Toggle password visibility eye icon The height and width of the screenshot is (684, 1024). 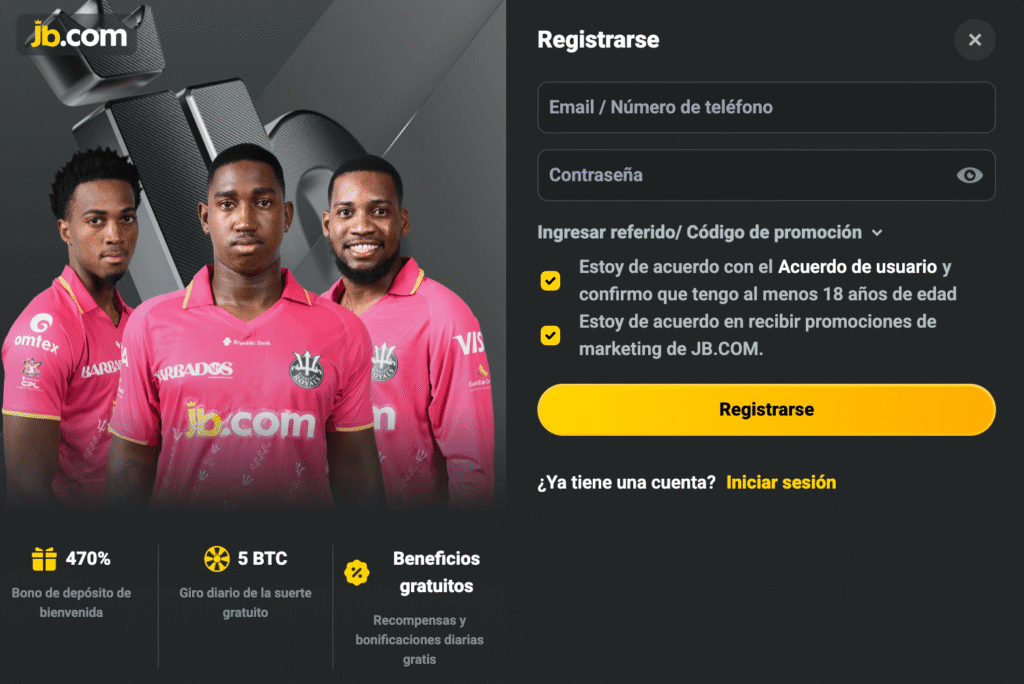click(969, 175)
